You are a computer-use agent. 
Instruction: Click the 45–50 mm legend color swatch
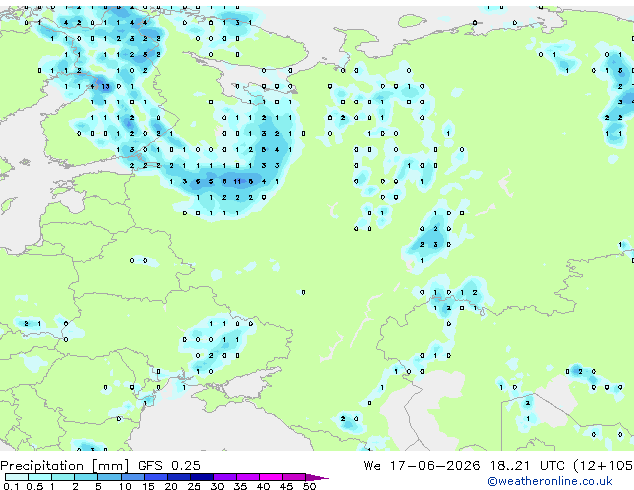[x=294, y=477]
